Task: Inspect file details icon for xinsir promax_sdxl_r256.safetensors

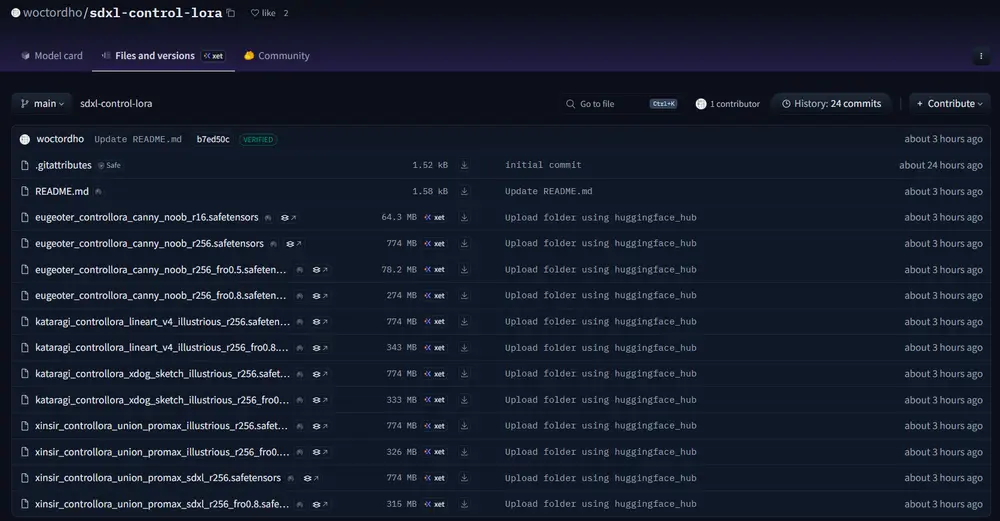Action: [x=311, y=478]
